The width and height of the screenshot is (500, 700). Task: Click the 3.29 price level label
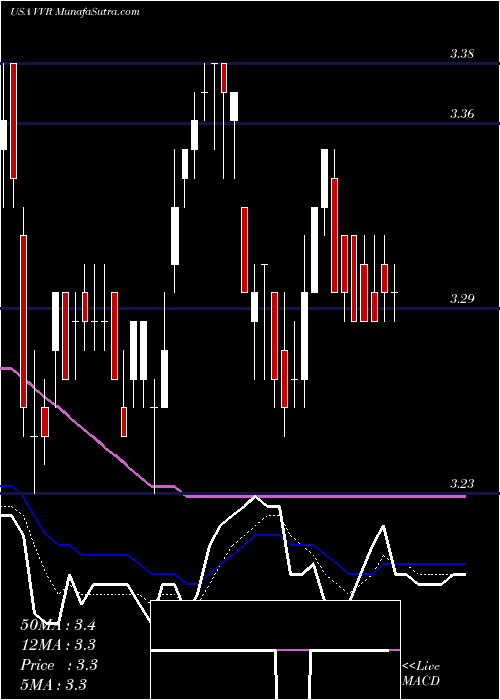(x=462, y=299)
